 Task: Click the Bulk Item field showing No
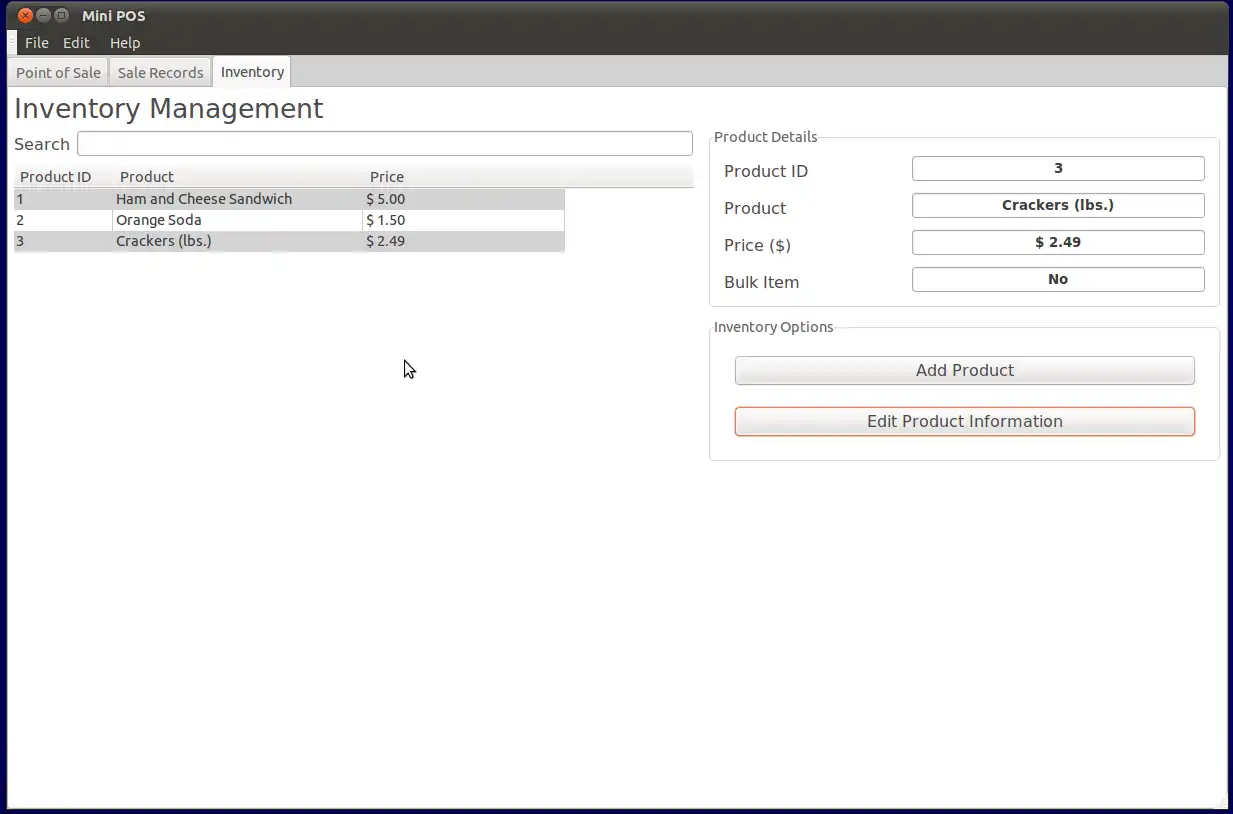[1058, 279]
